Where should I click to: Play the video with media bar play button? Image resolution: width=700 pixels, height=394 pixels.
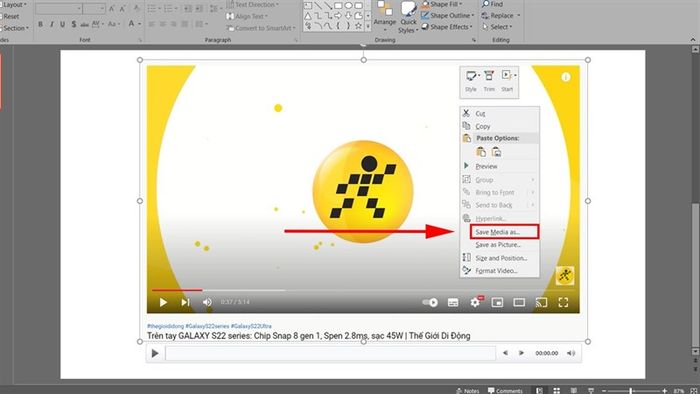[155, 353]
